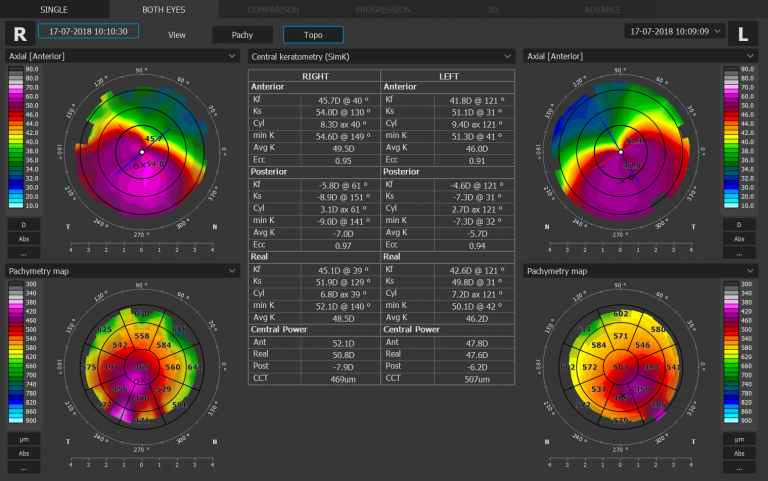The height and width of the screenshot is (481, 768).
Task: Click left CCT value 507um
Action: [x=476, y=379]
